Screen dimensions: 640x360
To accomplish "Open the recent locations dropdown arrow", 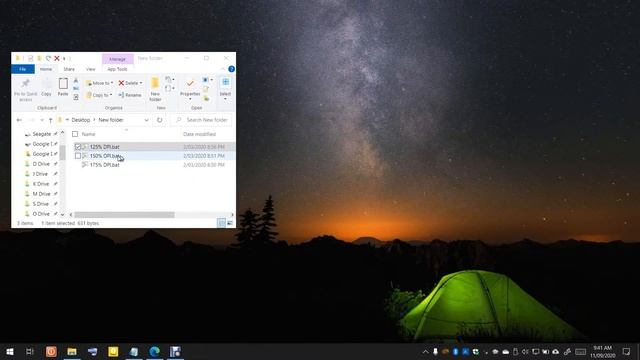I will (x=42, y=120).
